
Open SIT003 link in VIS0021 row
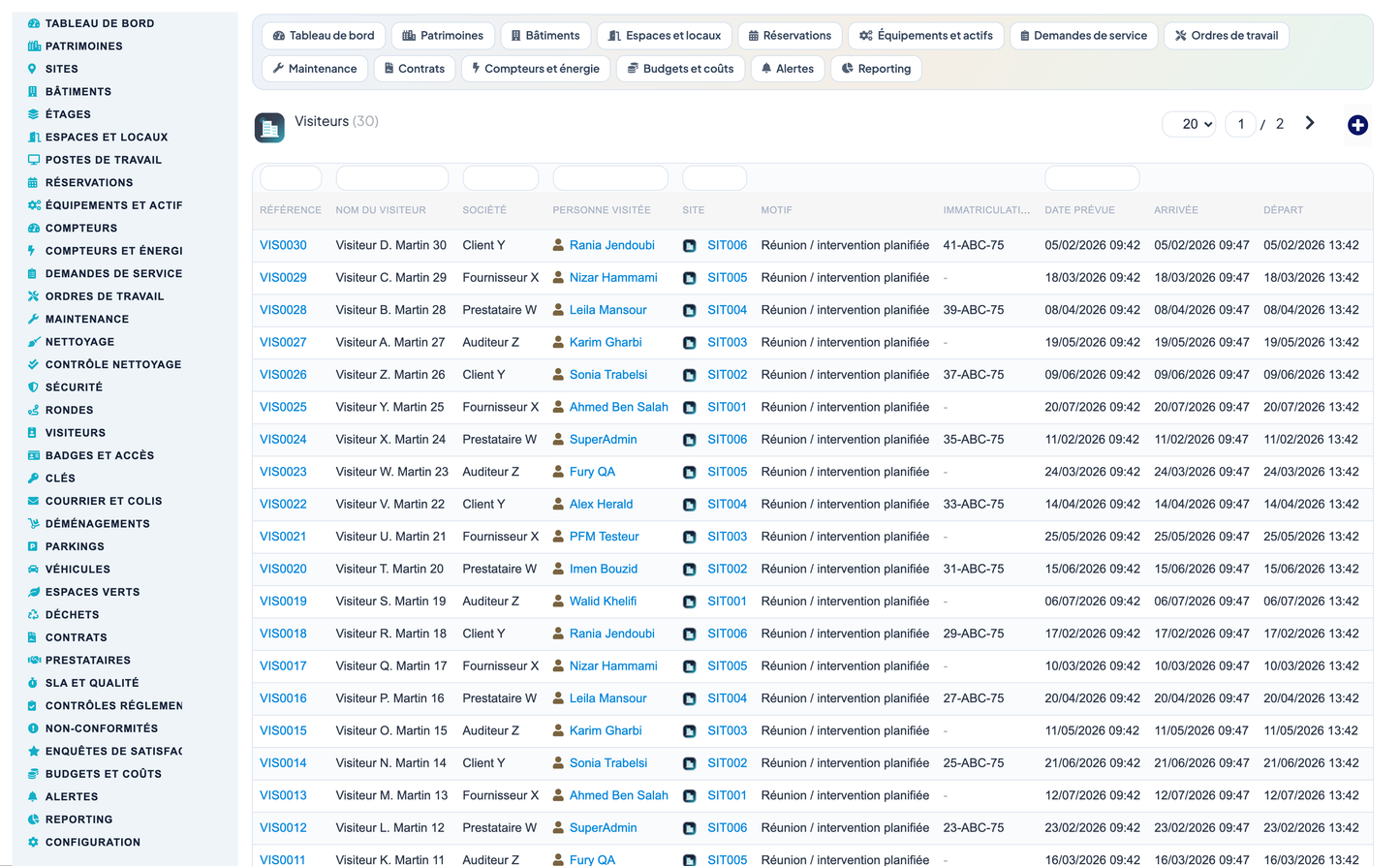(727, 537)
